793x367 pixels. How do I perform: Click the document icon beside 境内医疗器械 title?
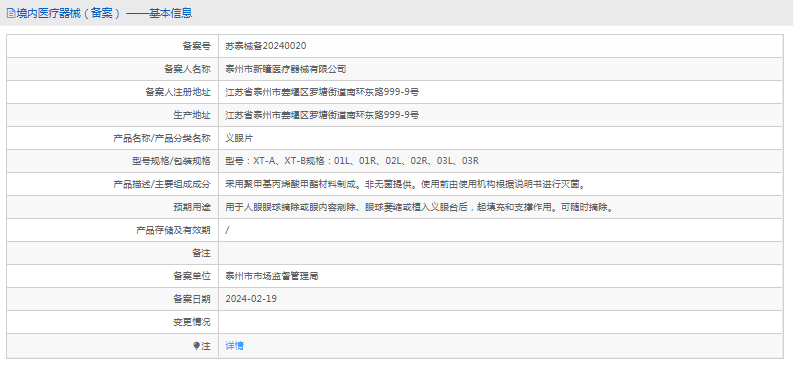click(11, 14)
